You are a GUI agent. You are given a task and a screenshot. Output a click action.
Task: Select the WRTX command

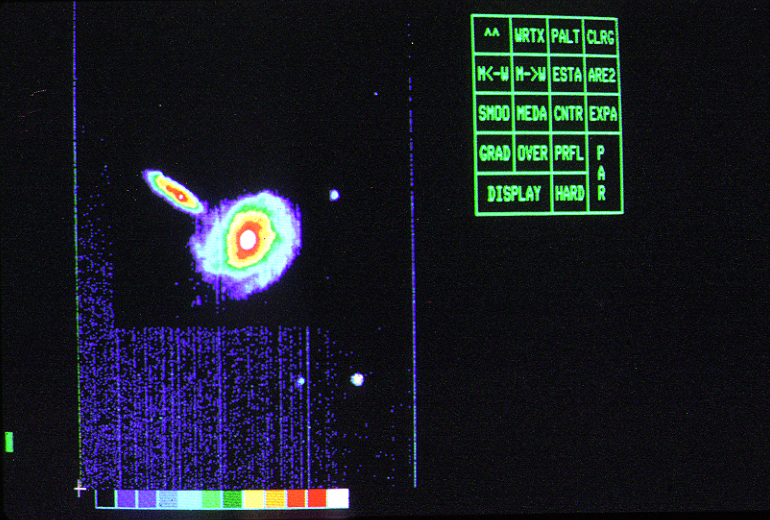pos(530,35)
